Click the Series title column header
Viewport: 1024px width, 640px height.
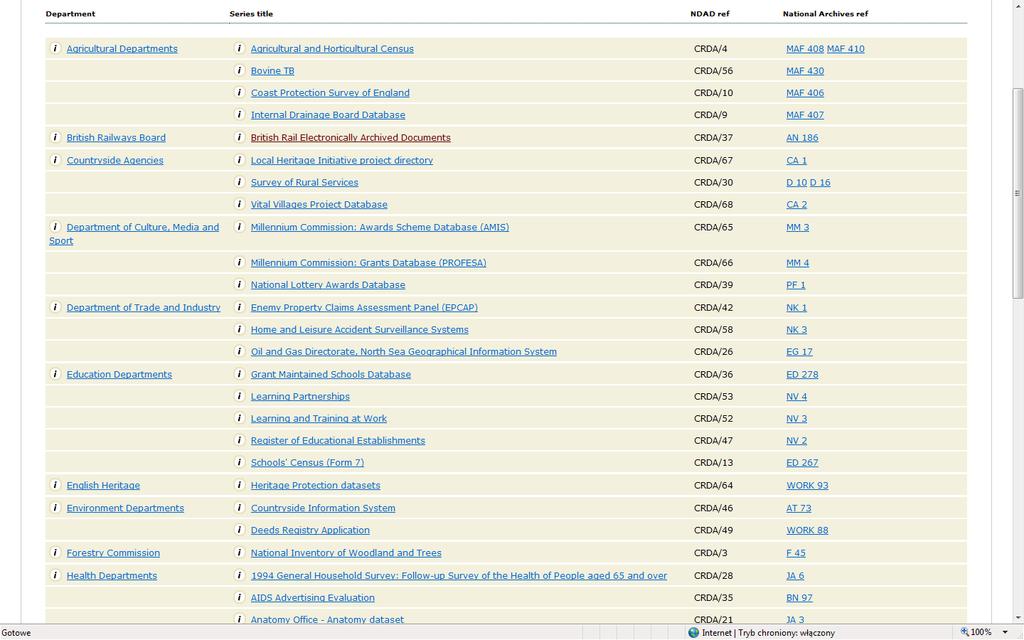251,14
